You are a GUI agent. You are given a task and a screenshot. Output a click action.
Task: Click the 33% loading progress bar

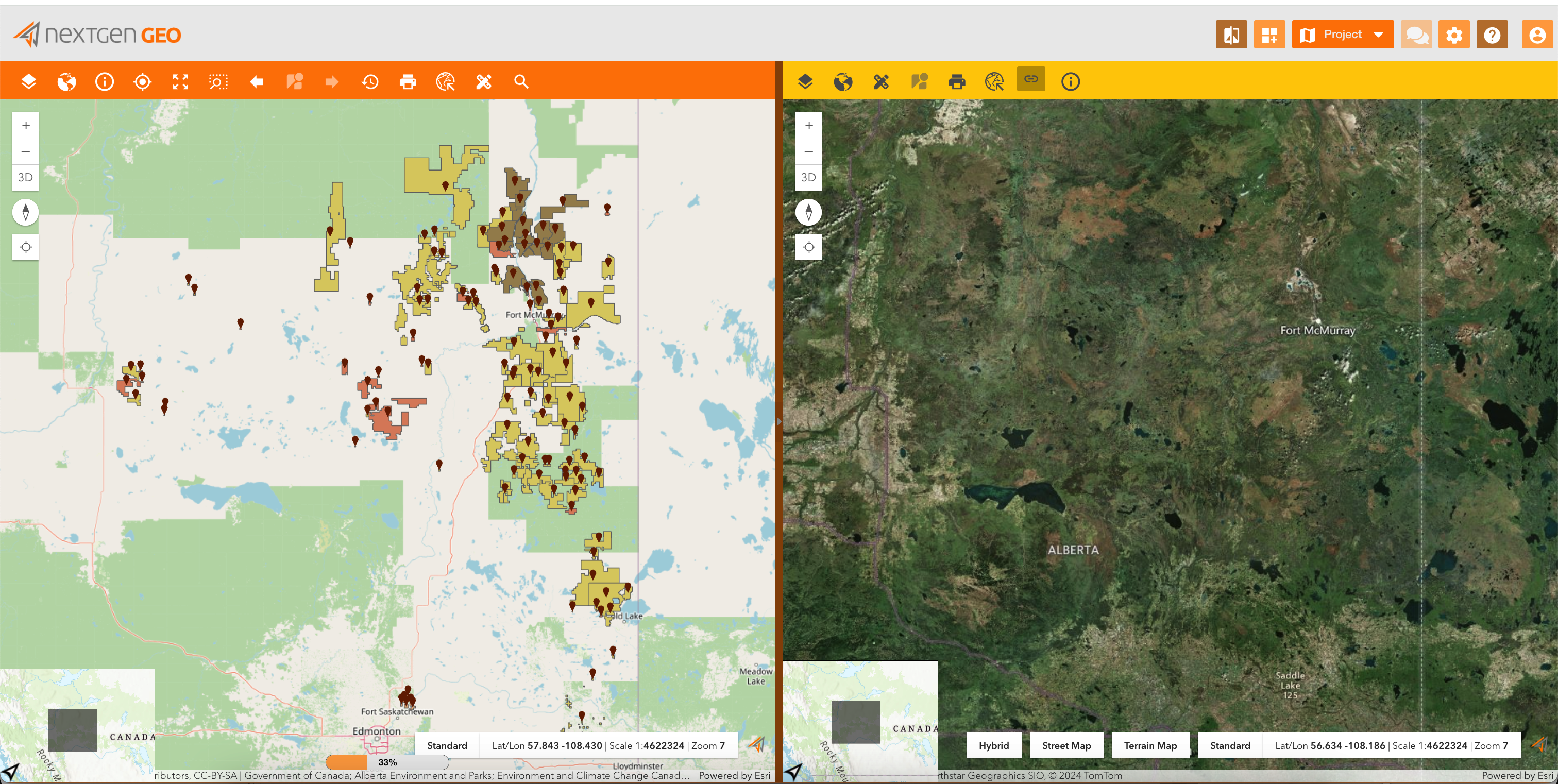coord(387,762)
